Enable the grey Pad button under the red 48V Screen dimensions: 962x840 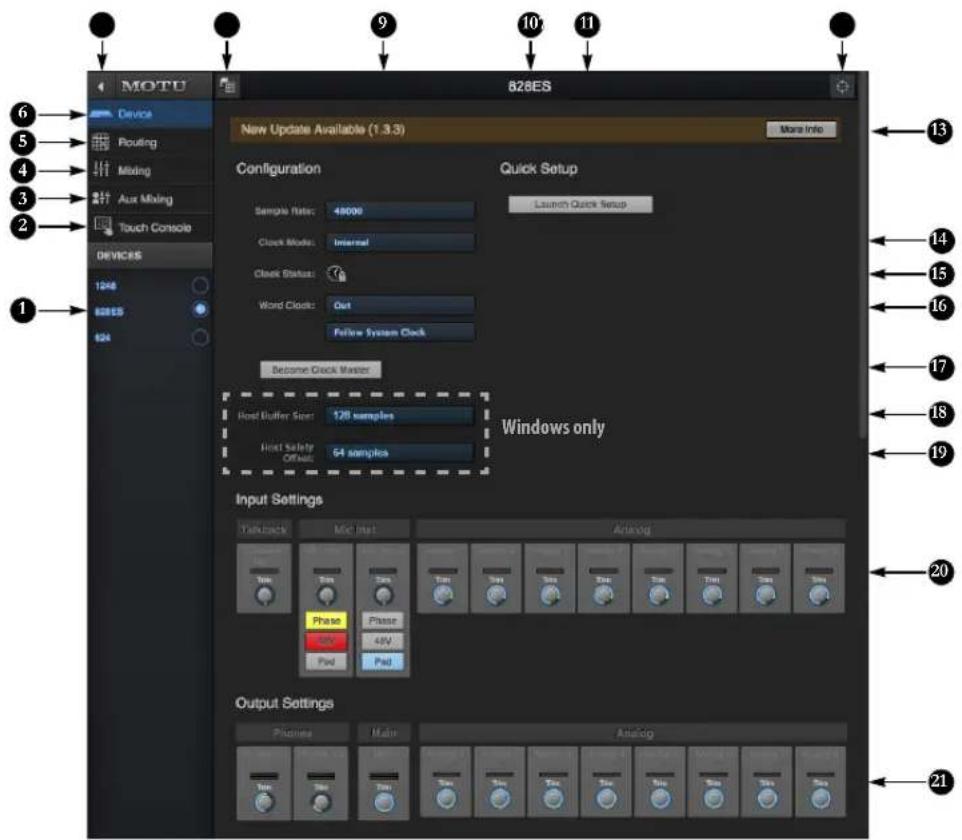click(x=326, y=661)
